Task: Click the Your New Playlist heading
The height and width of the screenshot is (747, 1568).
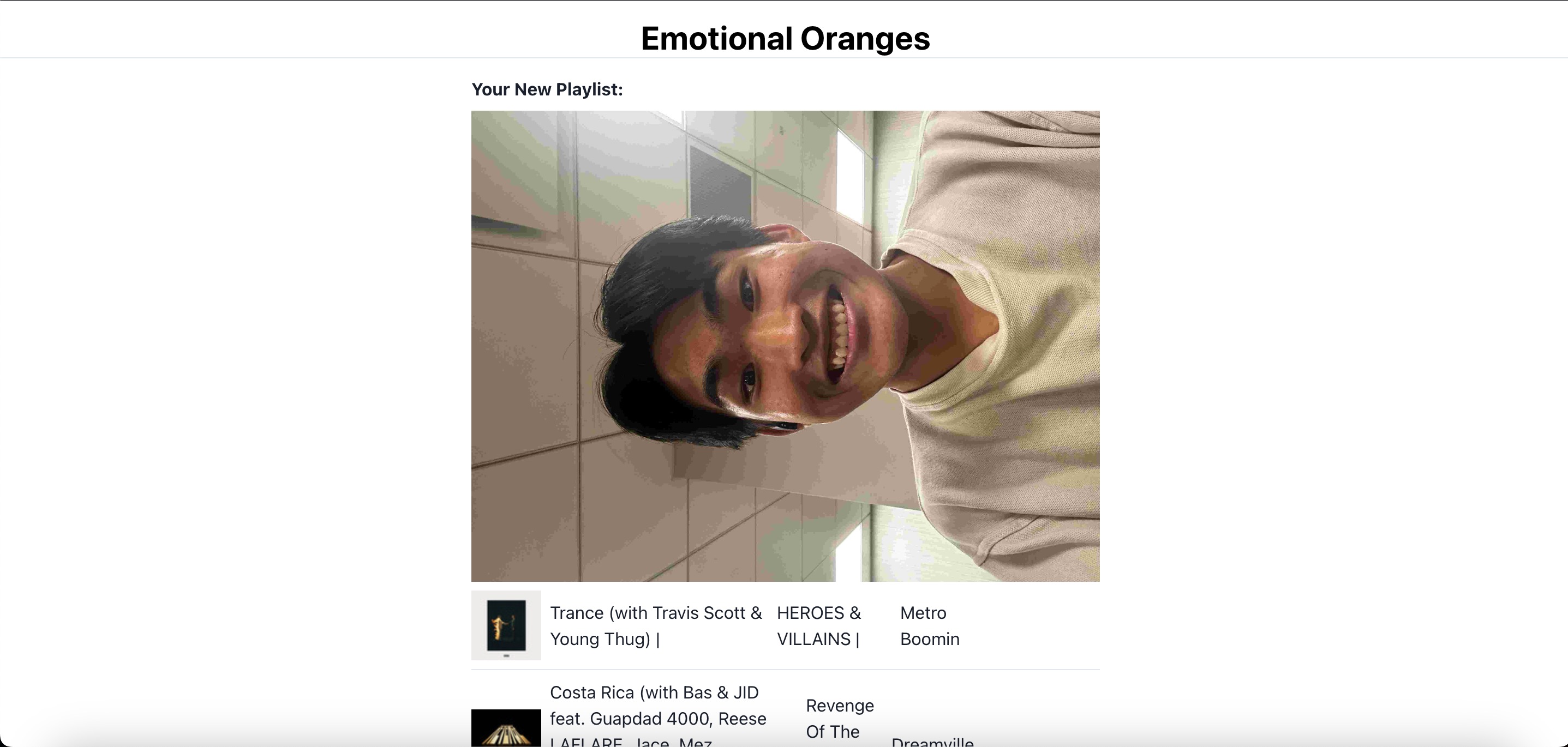Action: 547,89
